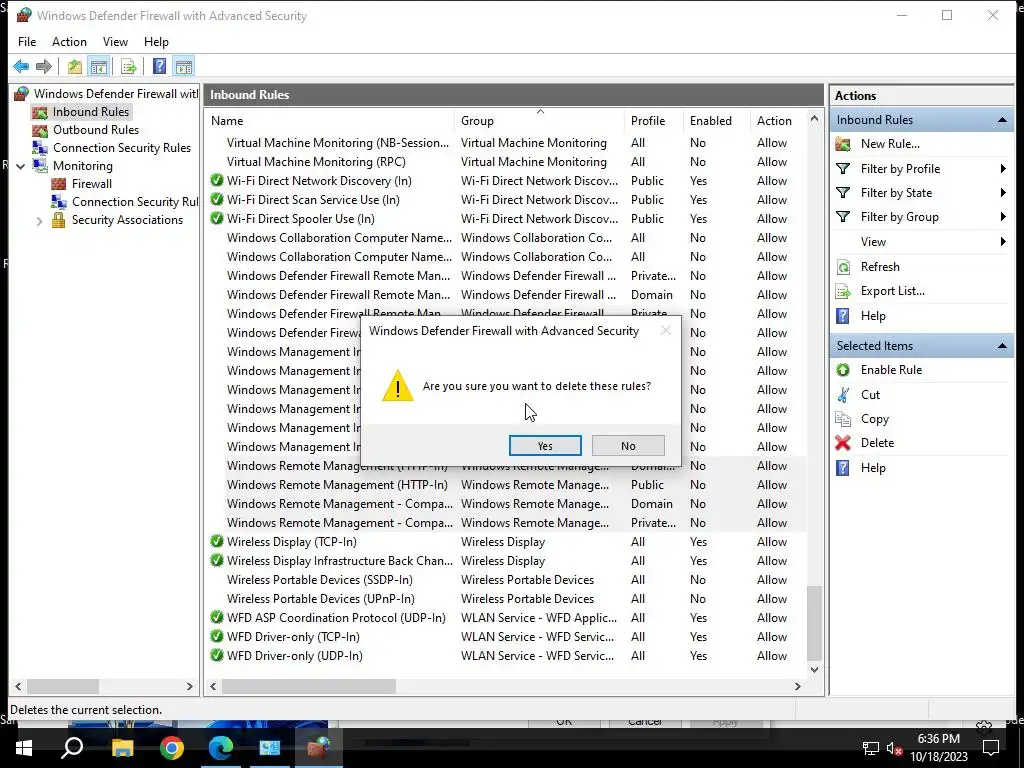
Task: Click Copy in Selected Items
Action: point(874,419)
